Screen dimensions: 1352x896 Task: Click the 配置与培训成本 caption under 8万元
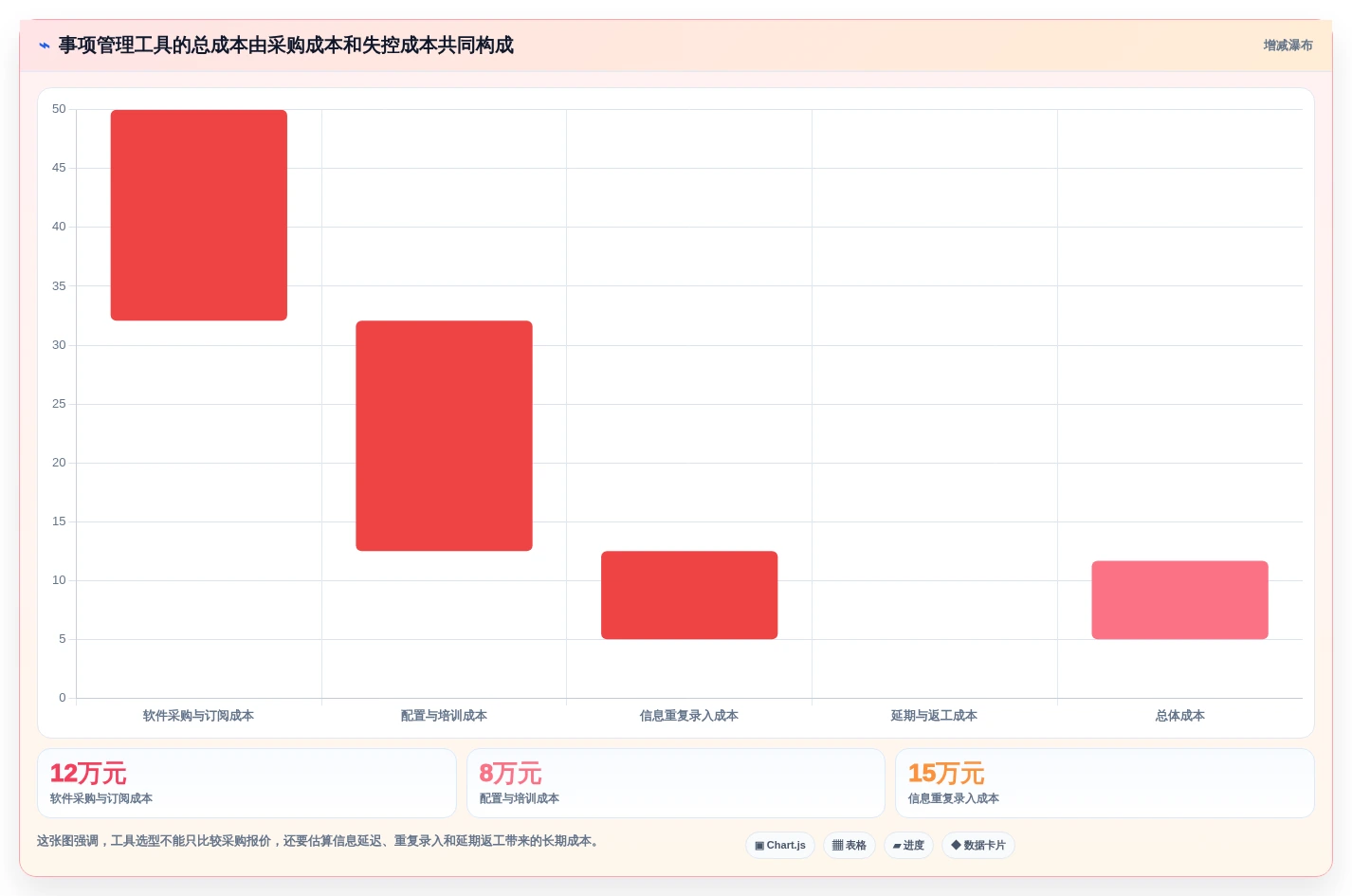point(520,798)
